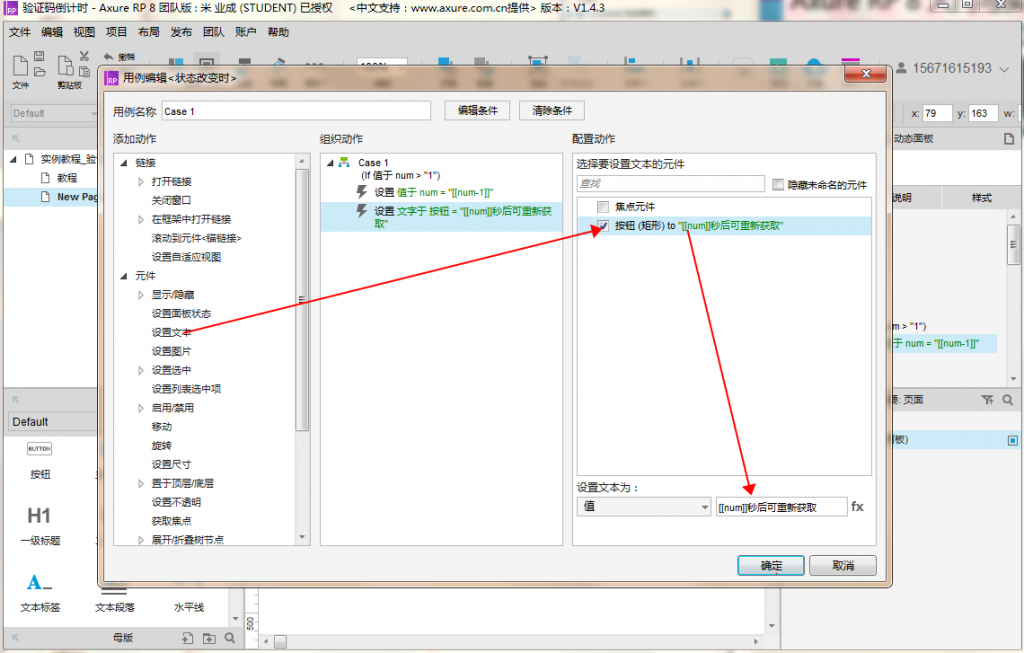Expand the 显示/隐藏 action node
Viewport: 1024px width, 653px height.
click(141, 295)
